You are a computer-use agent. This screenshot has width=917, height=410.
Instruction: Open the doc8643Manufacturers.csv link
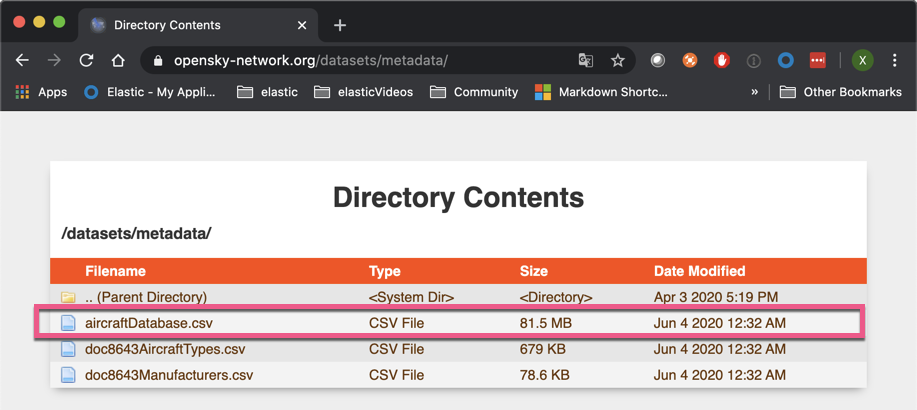click(x=169, y=375)
